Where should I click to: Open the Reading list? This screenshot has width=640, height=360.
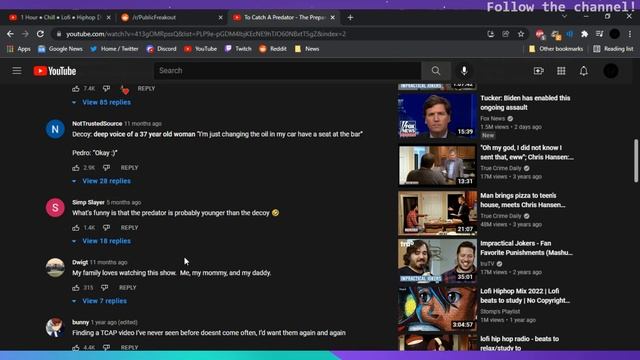613,49
